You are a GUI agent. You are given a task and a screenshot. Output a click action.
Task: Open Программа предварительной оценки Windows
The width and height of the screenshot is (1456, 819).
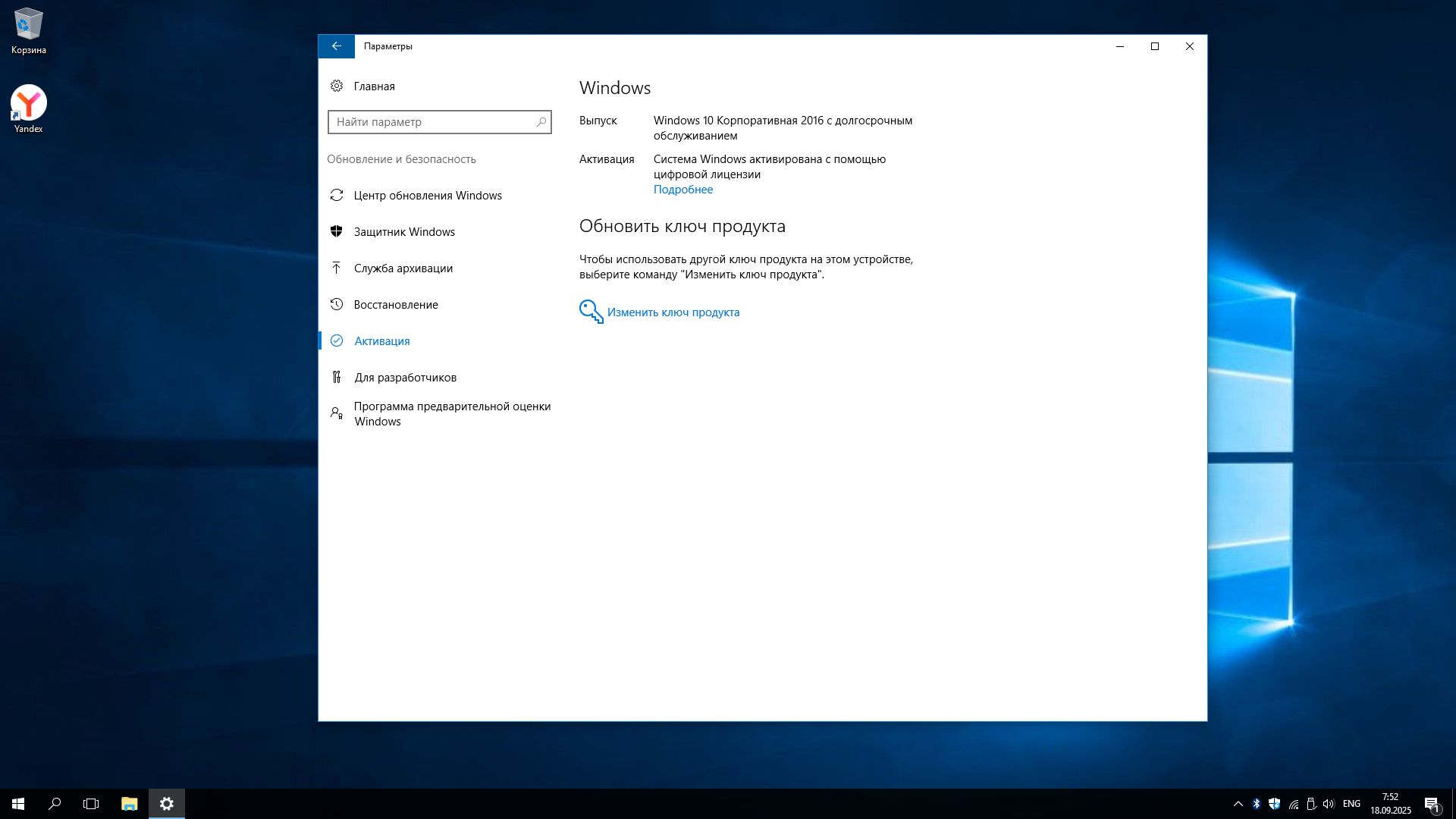(x=451, y=414)
